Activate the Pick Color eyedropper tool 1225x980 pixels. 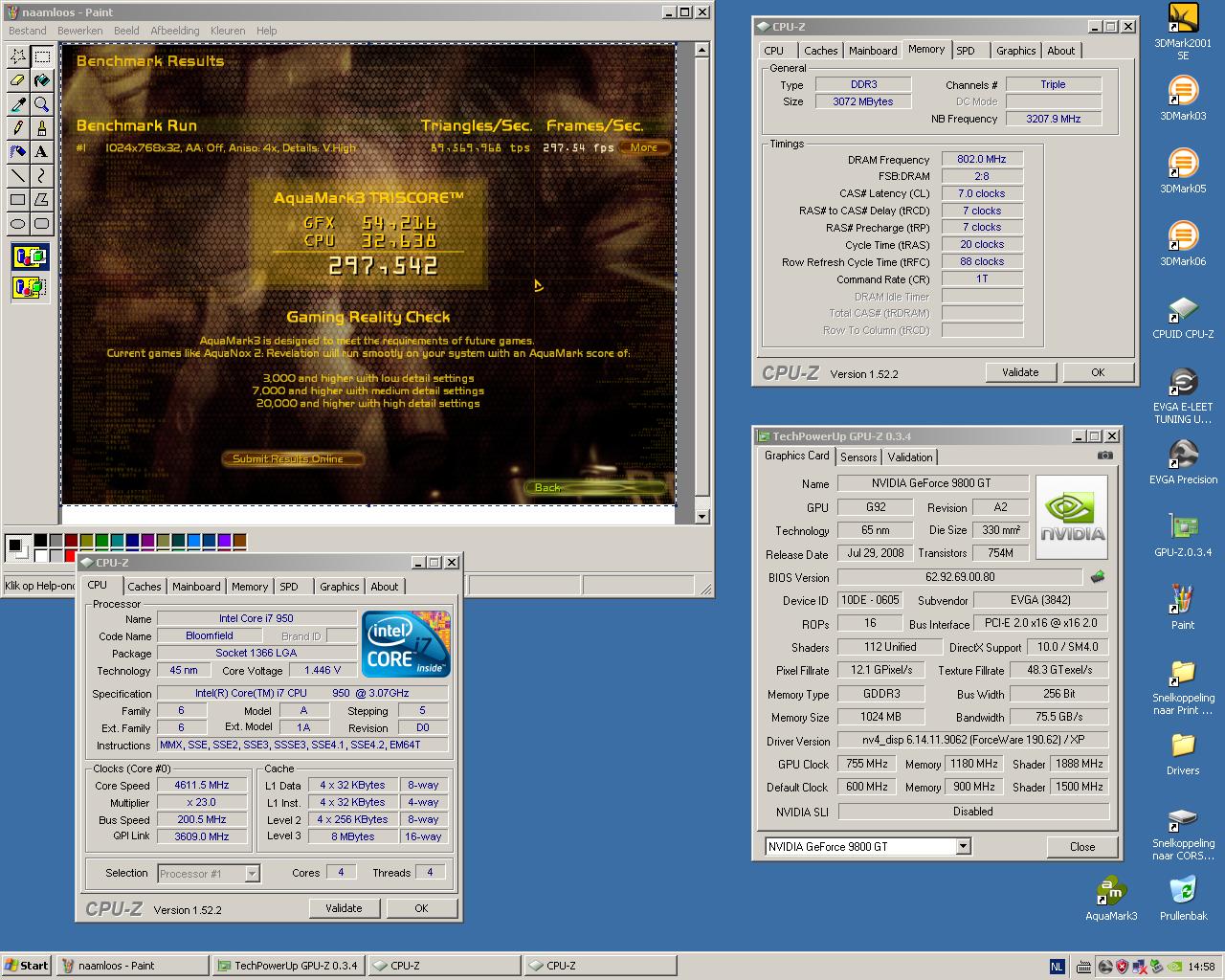coord(17,104)
